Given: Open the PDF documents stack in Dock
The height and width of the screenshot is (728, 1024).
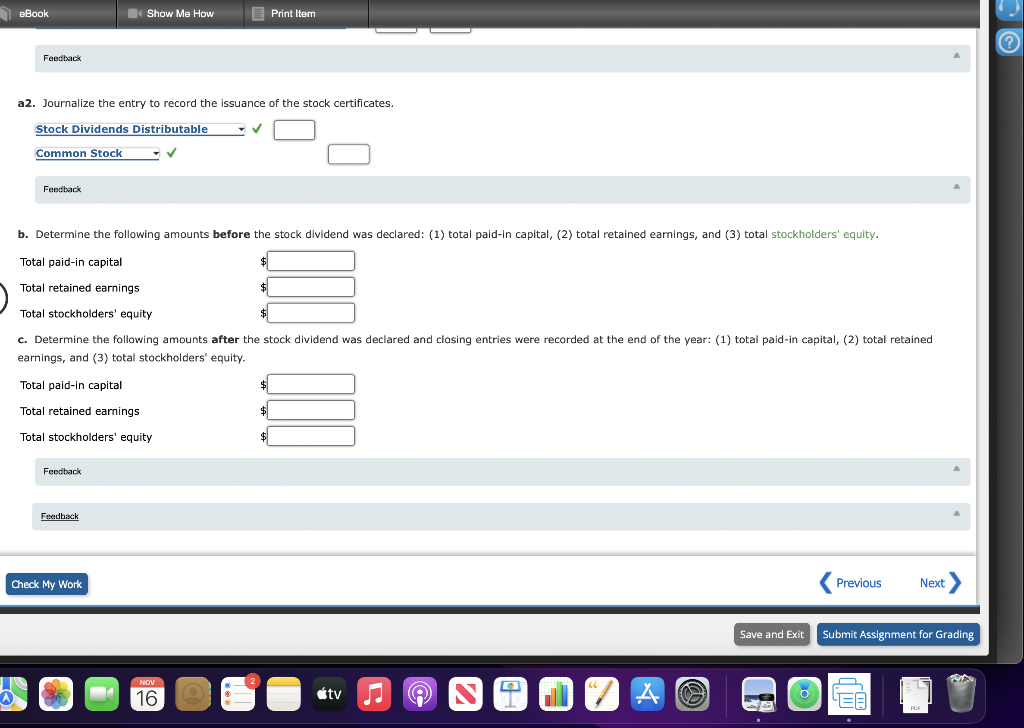Looking at the screenshot, I should click(915, 693).
